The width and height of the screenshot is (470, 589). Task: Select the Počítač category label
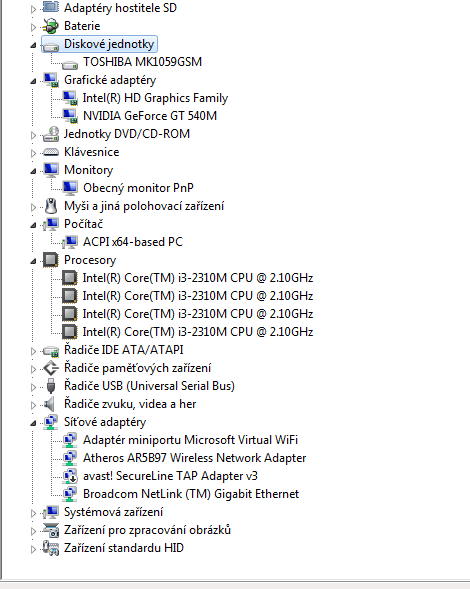[83, 224]
